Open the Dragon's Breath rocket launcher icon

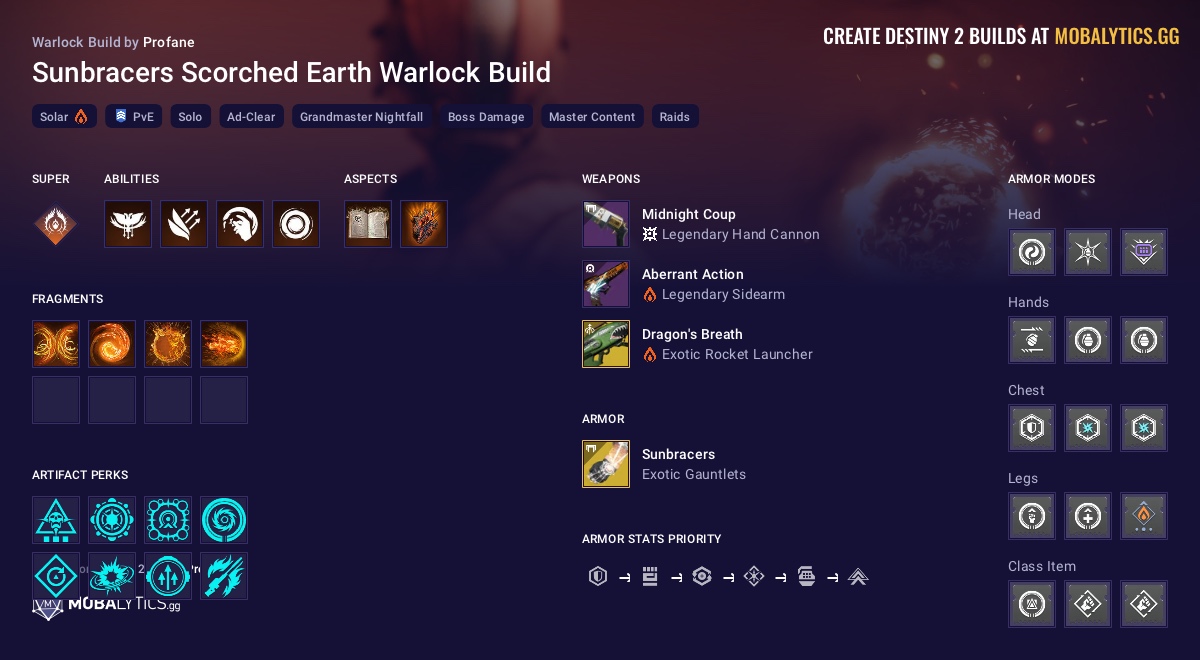click(606, 344)
